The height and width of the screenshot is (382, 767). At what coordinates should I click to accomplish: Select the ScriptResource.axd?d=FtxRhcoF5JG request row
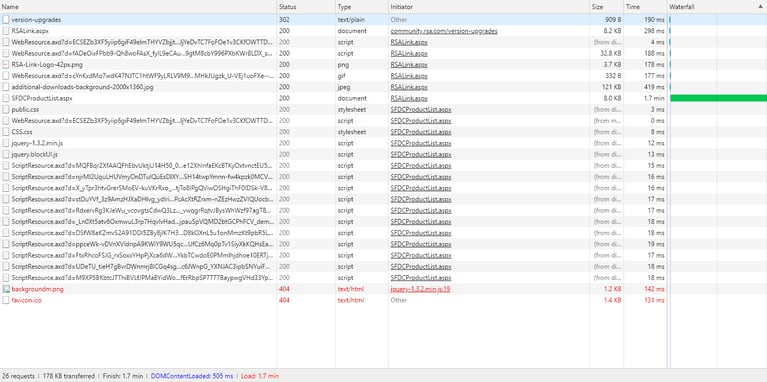[383, 255]
